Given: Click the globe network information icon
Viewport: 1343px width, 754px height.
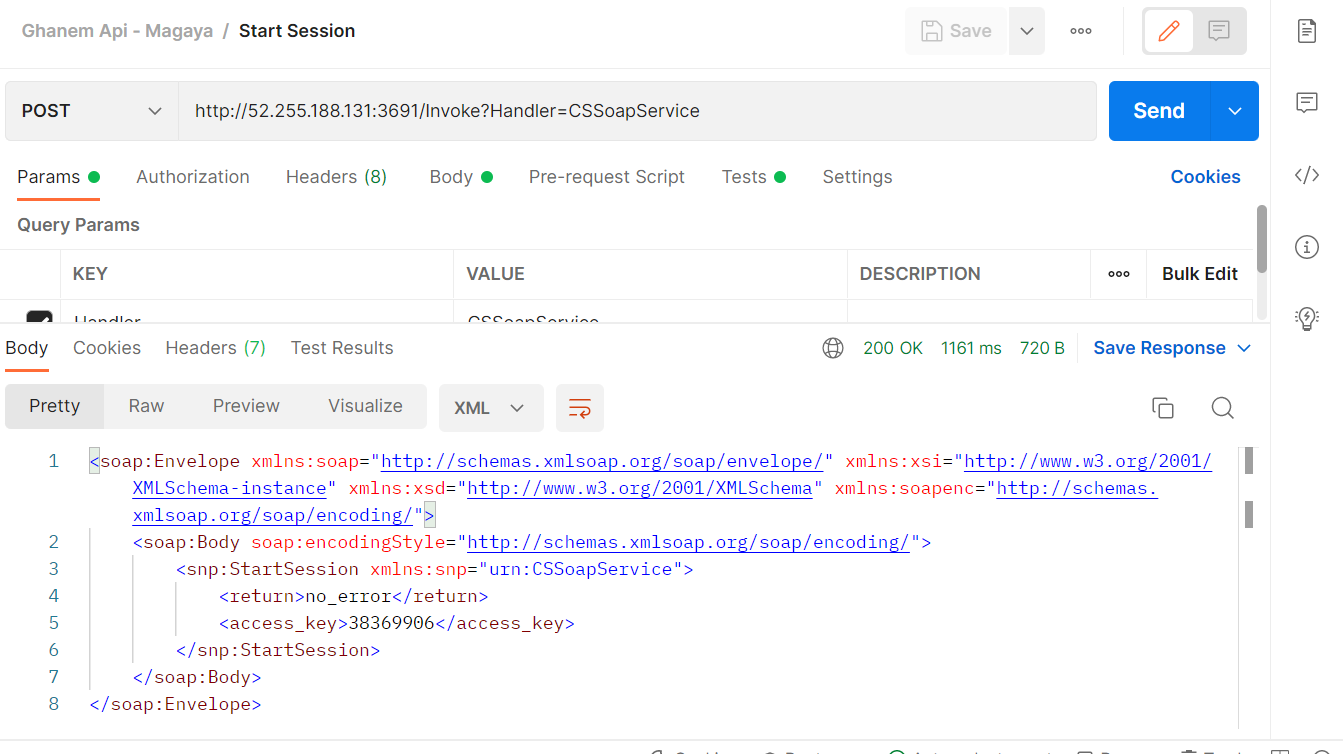Looking at the screenshot, I should point(832,348).
